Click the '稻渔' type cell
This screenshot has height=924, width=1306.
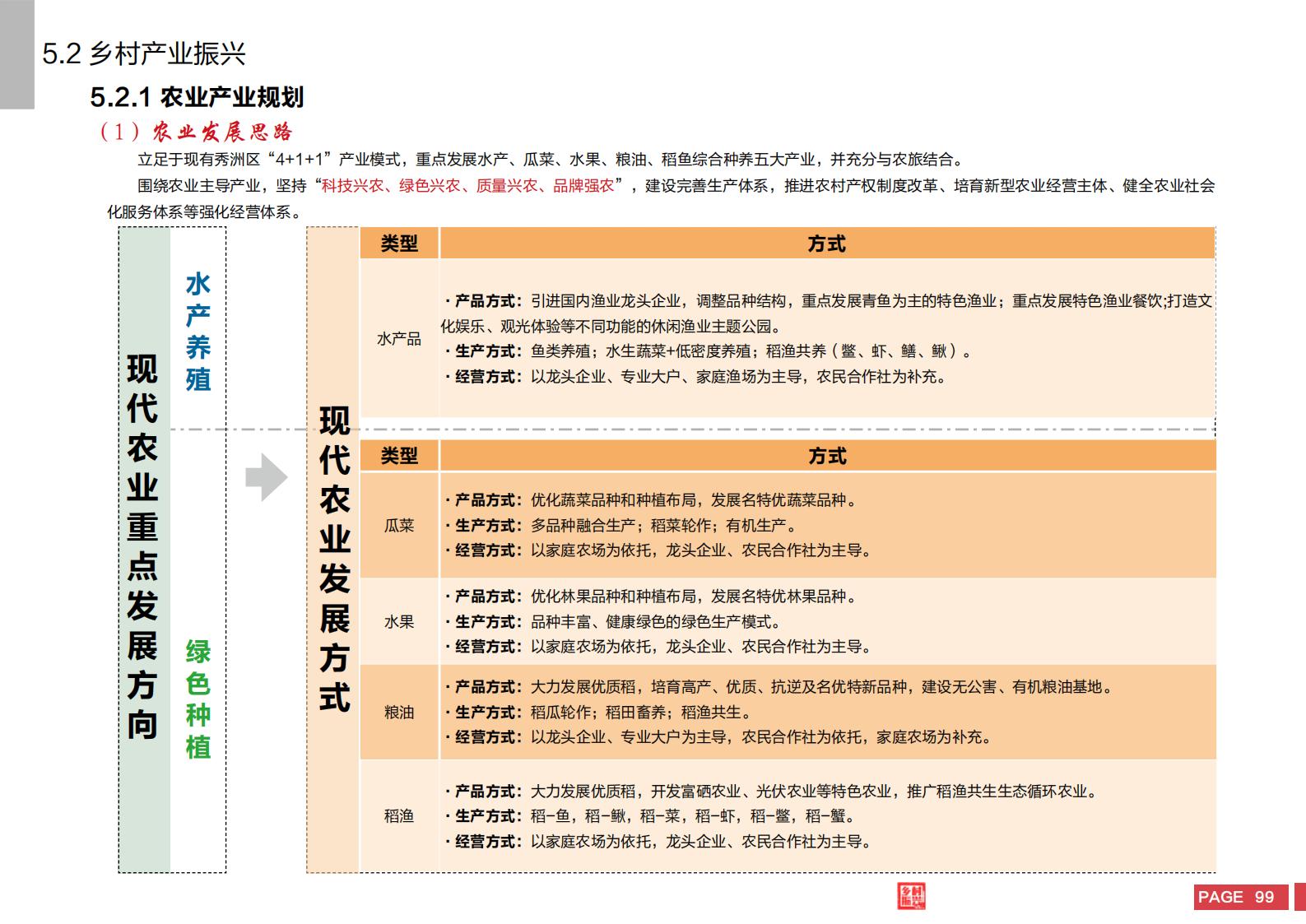pyautogui.click(x=399, y=816)
